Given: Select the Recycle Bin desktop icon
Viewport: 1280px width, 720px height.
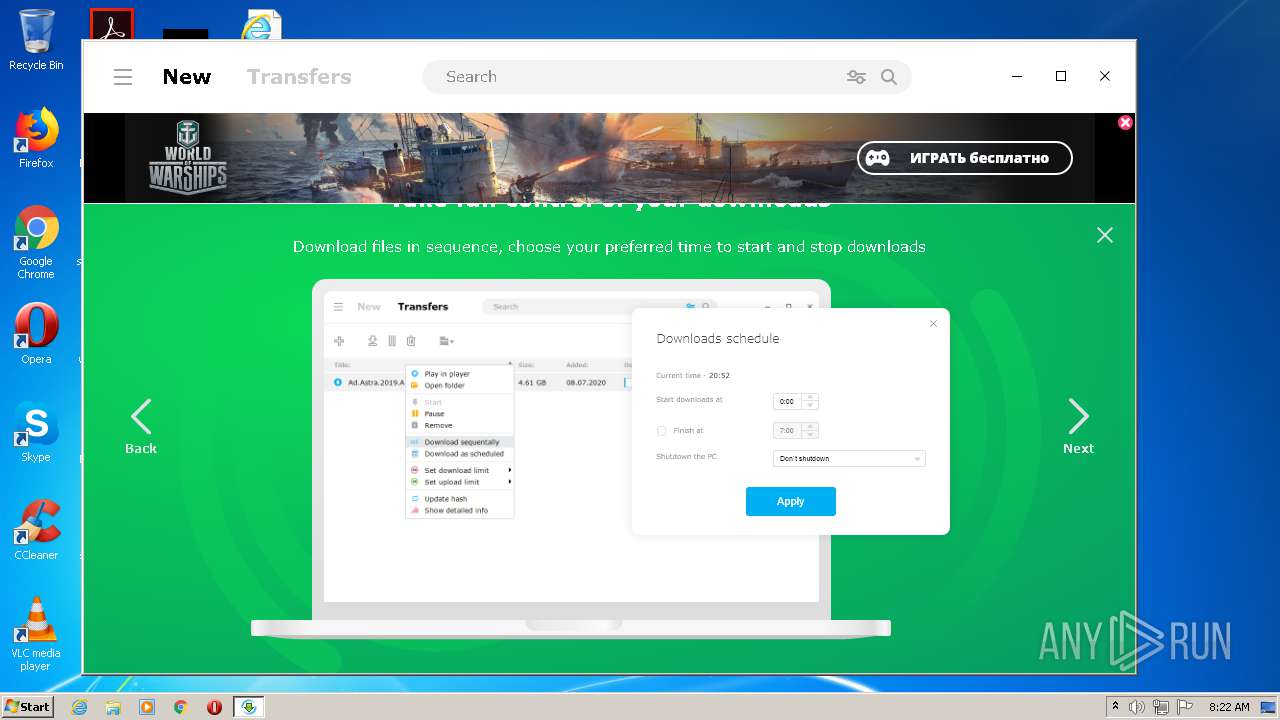Looking at the screenshot, I should click(36, 40).
